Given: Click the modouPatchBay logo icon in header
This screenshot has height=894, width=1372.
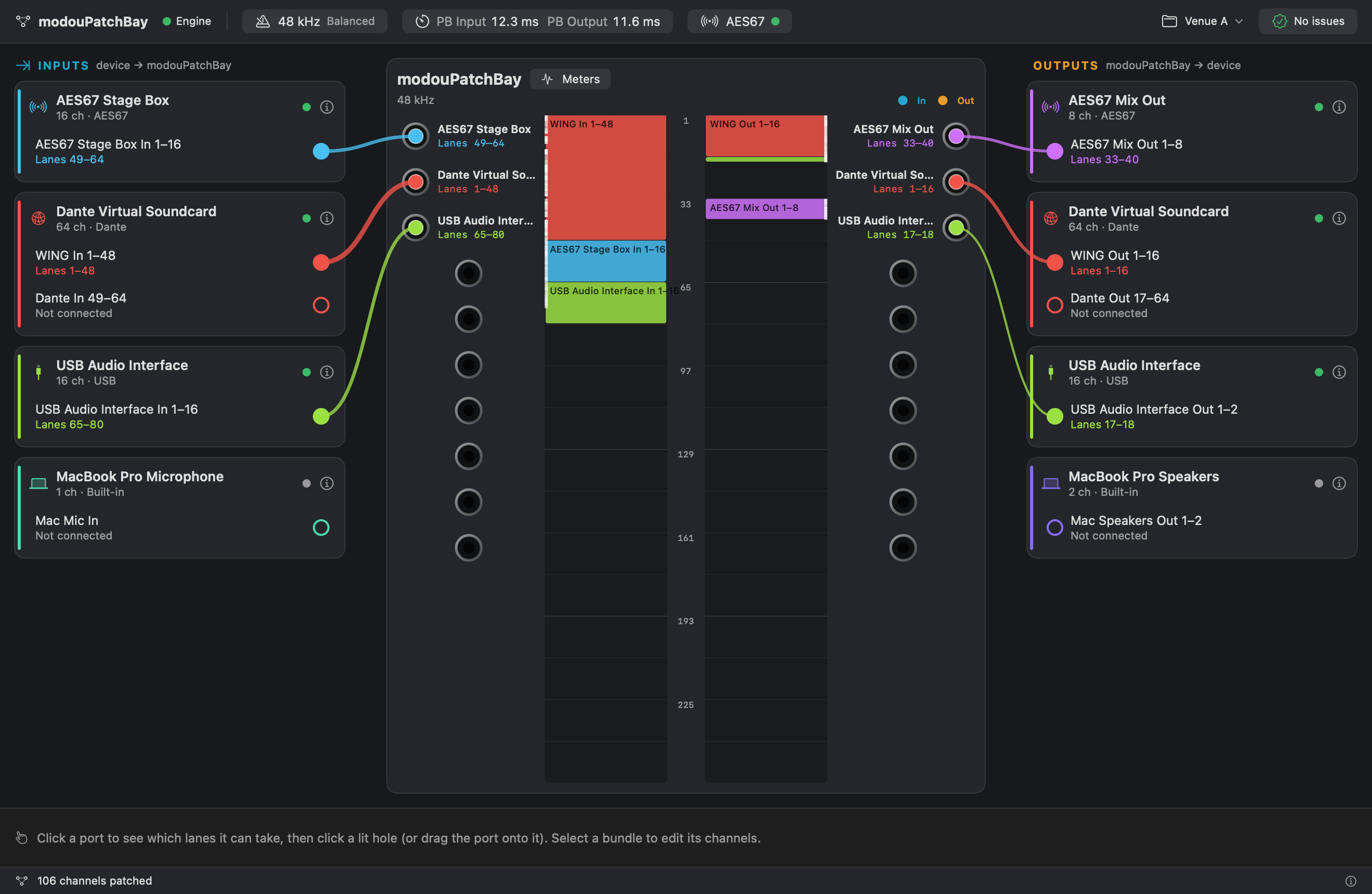Looking at the screenshot, I should pos(23,21).
